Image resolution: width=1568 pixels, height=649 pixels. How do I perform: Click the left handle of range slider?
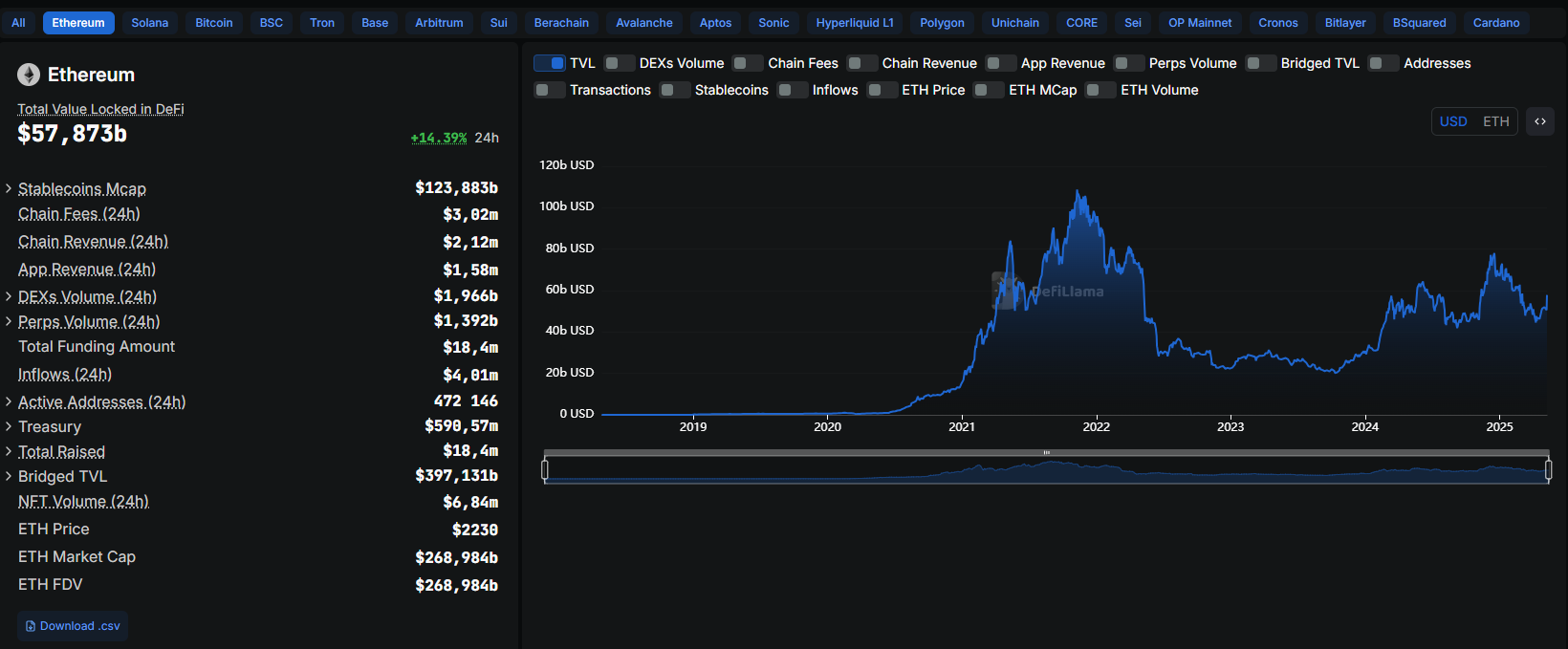(545, 469)
